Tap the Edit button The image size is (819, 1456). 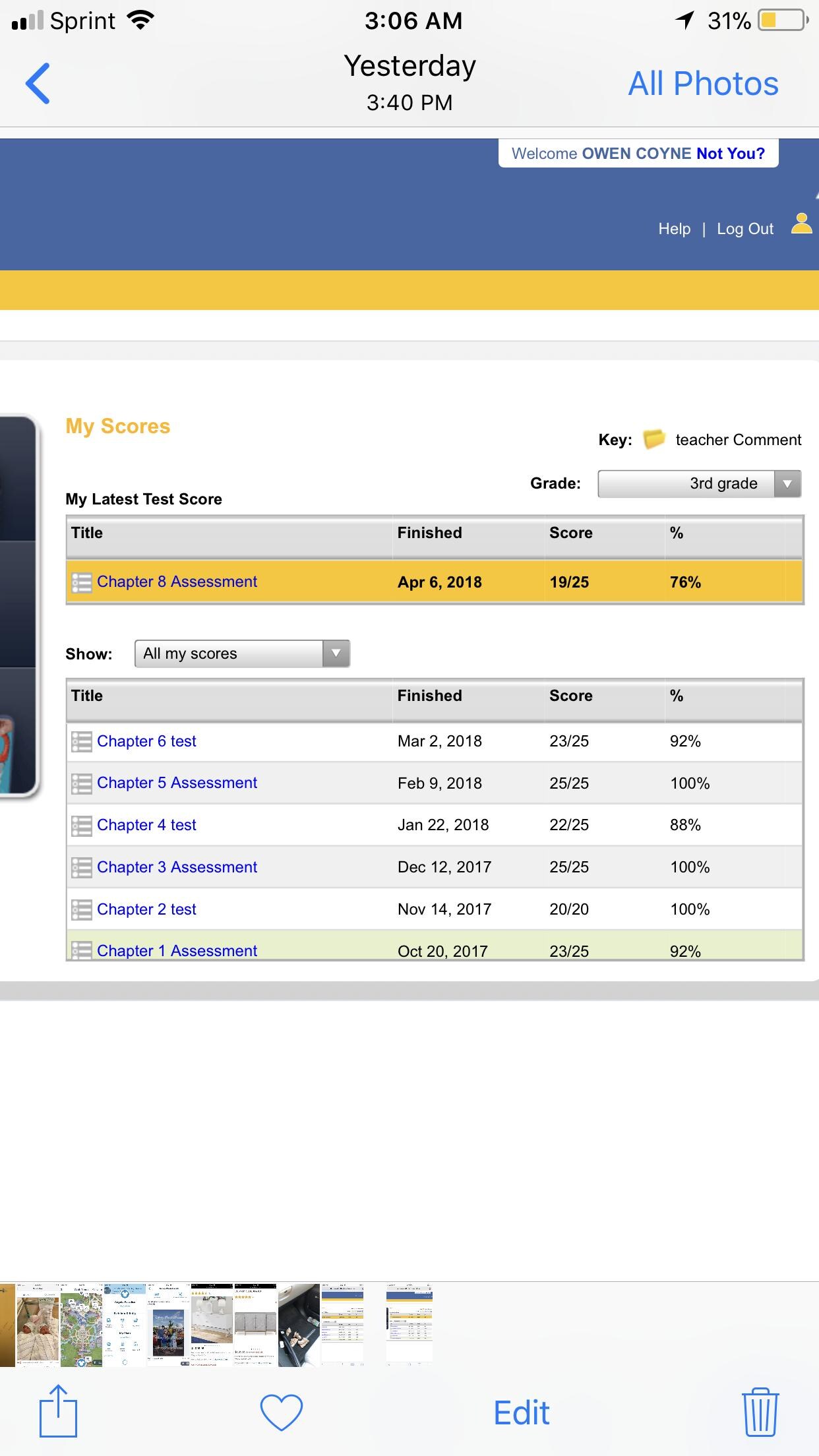click(522, 1412)
